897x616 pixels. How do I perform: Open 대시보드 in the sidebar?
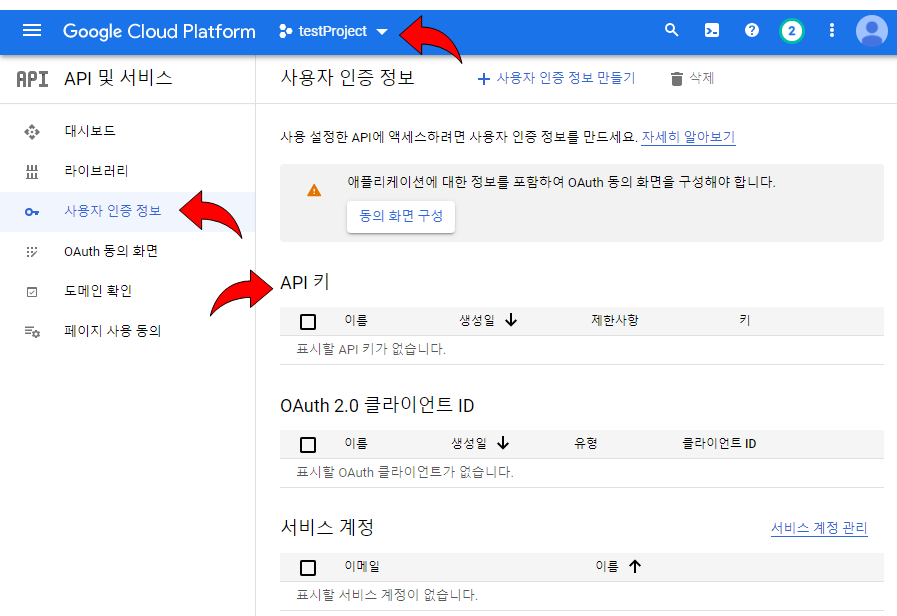tap(90, 131)
